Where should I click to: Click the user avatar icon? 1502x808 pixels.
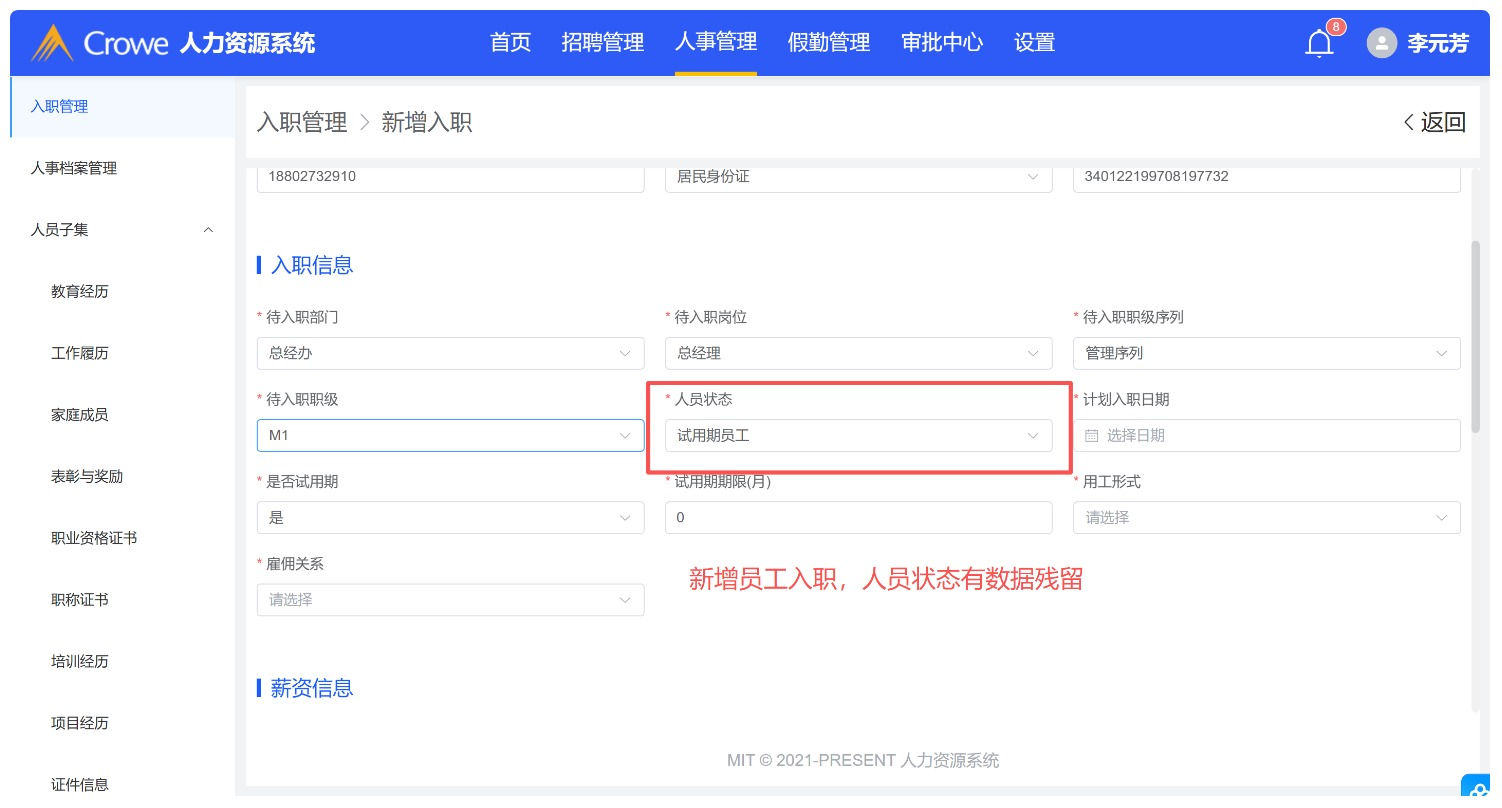pos(1381,43)
